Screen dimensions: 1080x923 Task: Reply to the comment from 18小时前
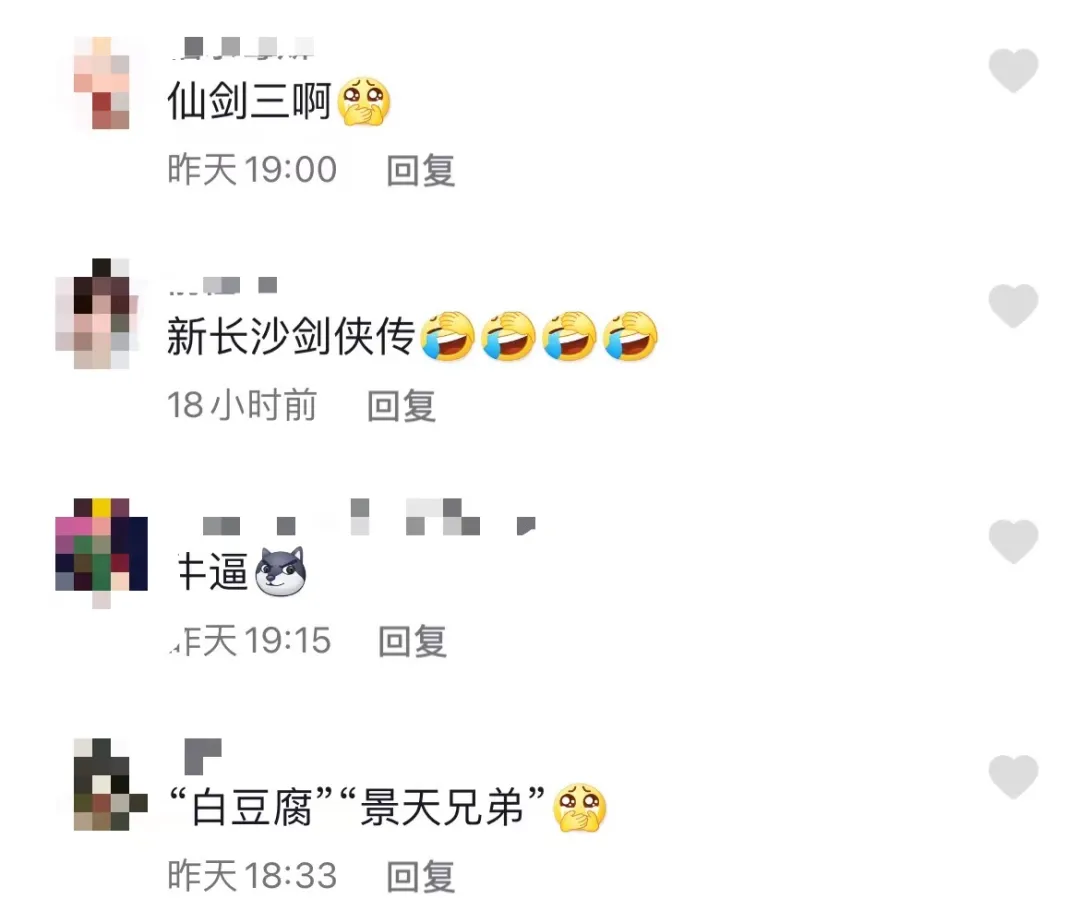(x=401, y=406)
